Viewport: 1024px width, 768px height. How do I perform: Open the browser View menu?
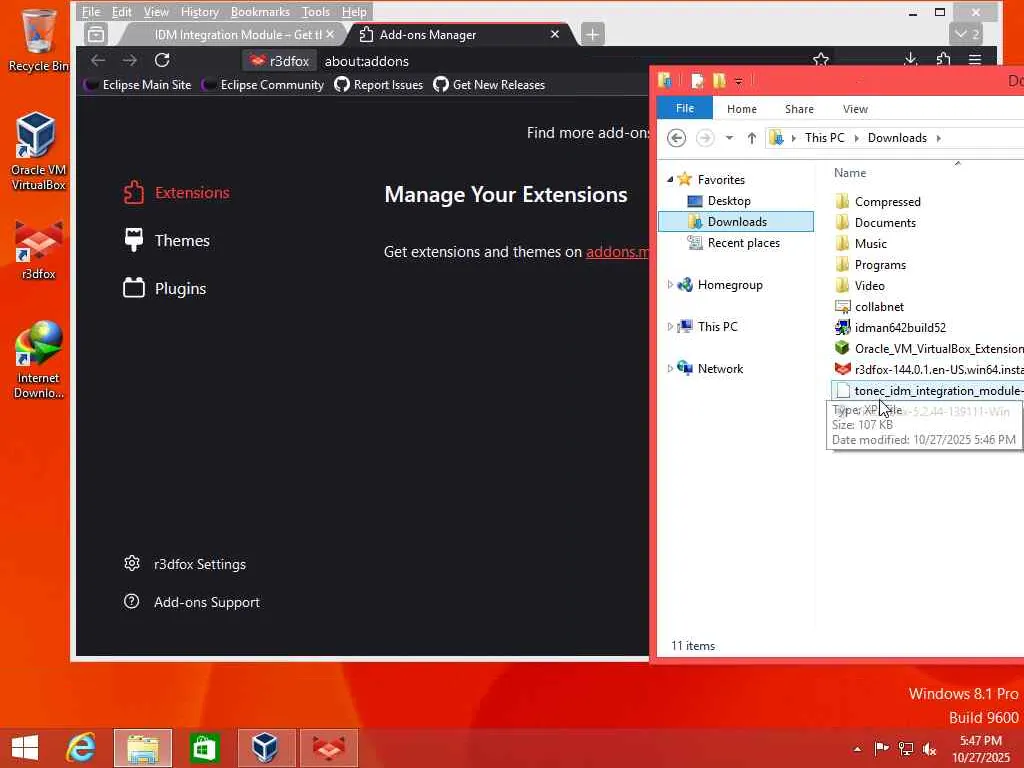pyautogui.click(x=156, y=12)
